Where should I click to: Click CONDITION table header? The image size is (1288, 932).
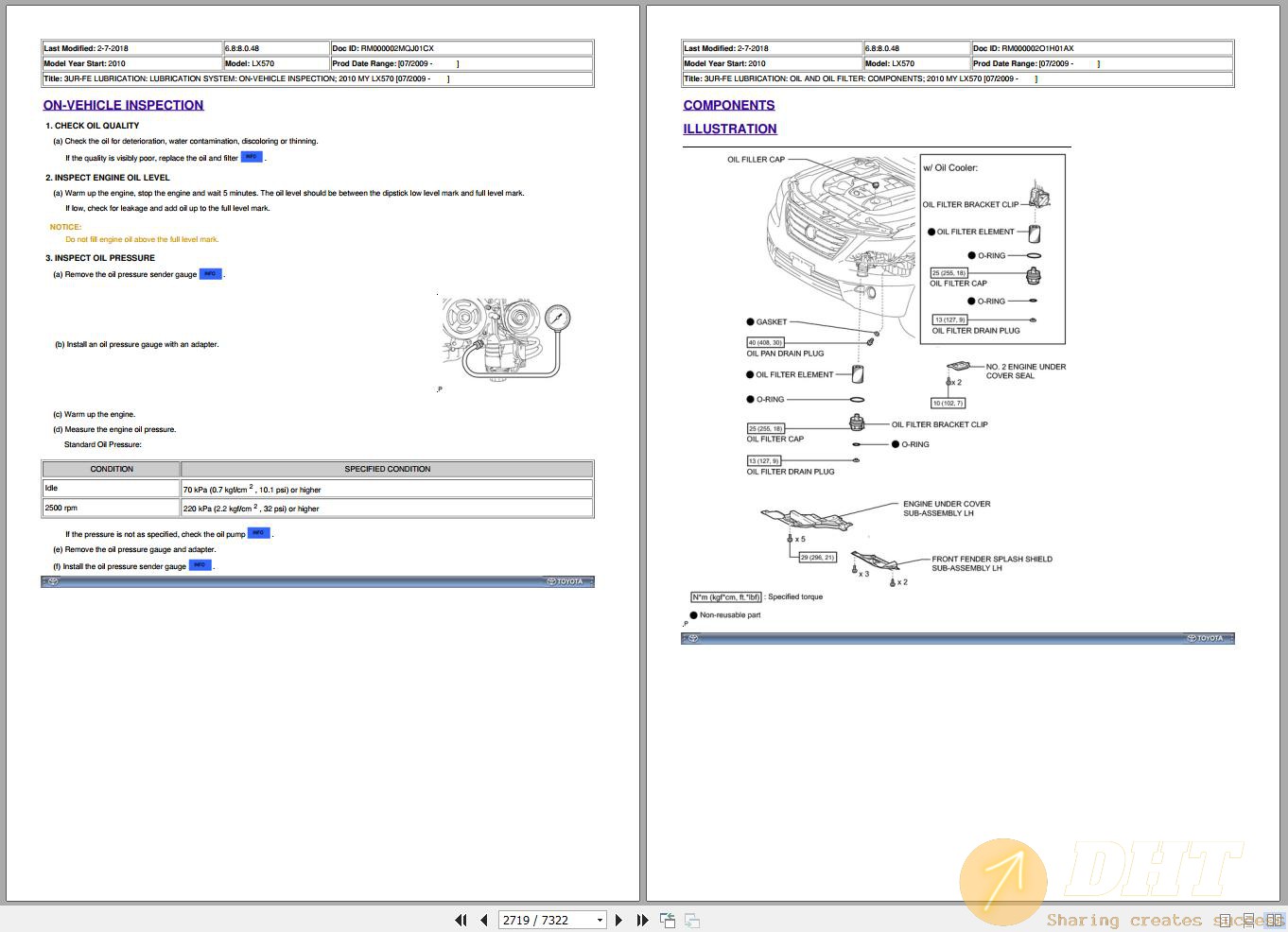[112, 469]
